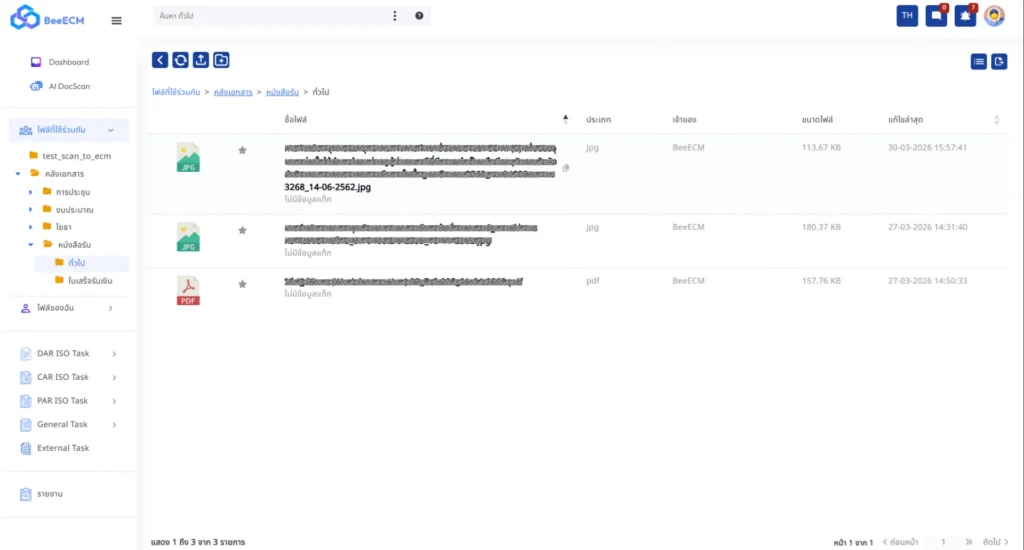Image resolution: width=1024 pixels, height=550 pixels.
Task: Open Dashboard from the sidebar
Action: 68,62
